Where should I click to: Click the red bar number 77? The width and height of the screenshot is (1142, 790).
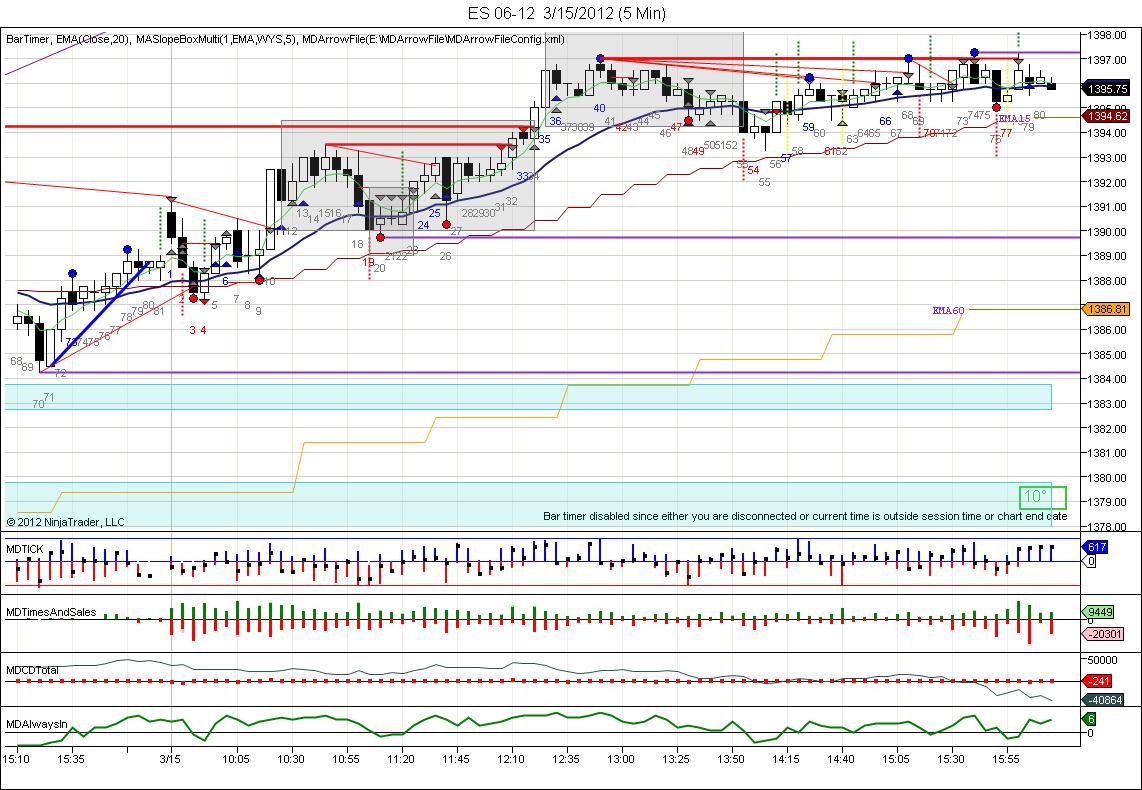coord(1006,133)
